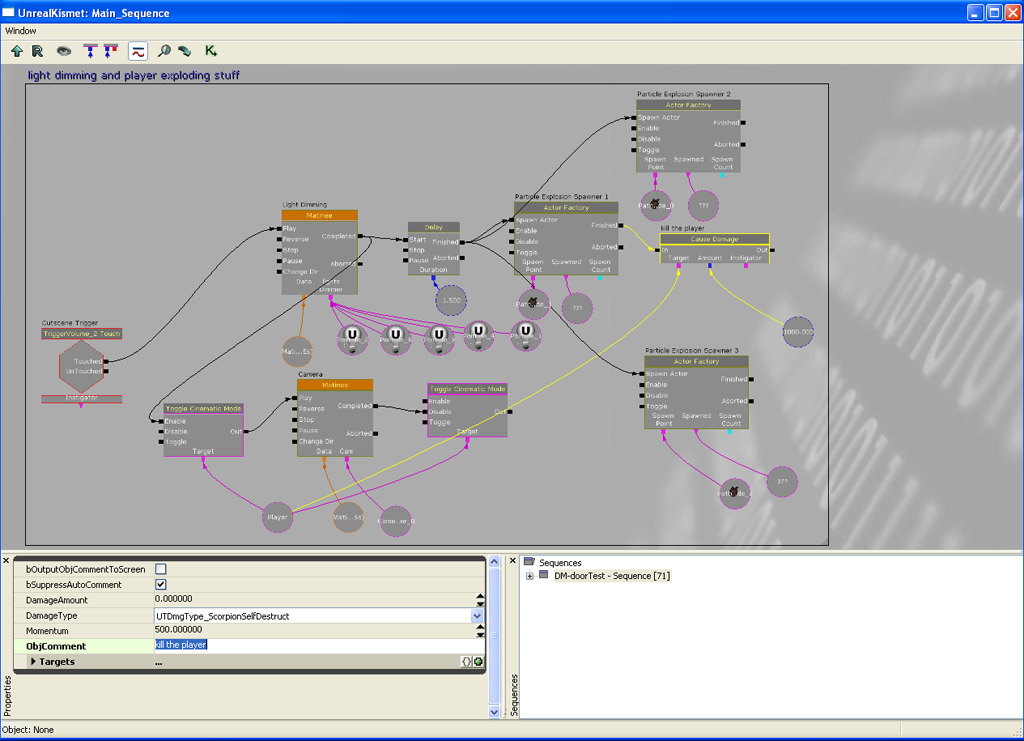This screenshot has height=741, width=1024.
Task: Click the blue-and-red connector toolbar icon
Action: [x=111, y=51]
